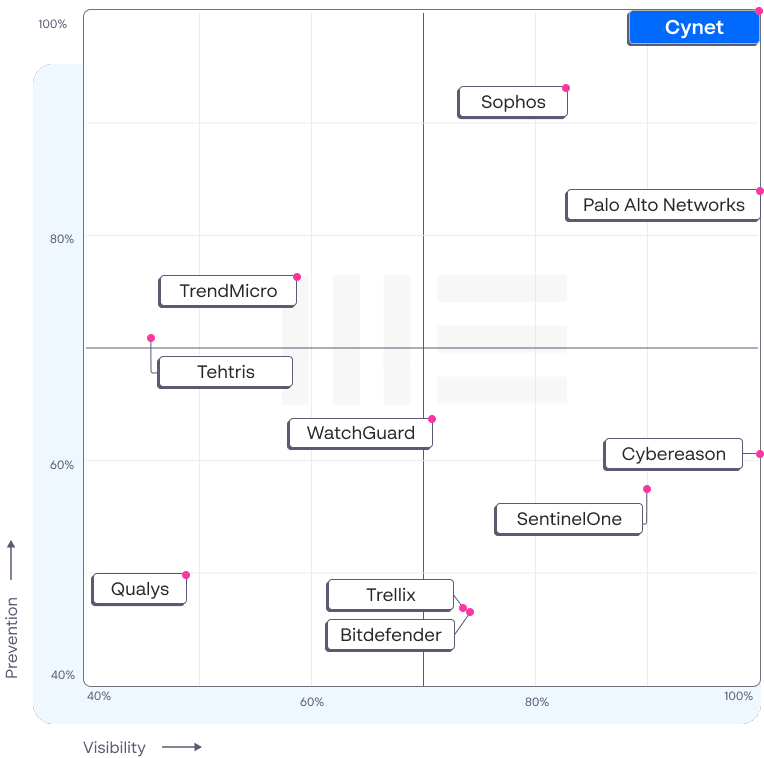Click the Qualys pink data dot
The height and width of the screenshot is (758, 764).
[186, 575]
